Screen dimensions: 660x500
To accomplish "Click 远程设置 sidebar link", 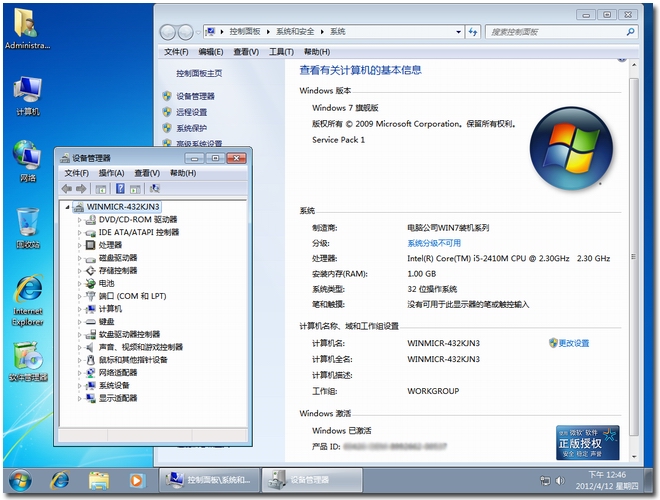I will 192,112.
